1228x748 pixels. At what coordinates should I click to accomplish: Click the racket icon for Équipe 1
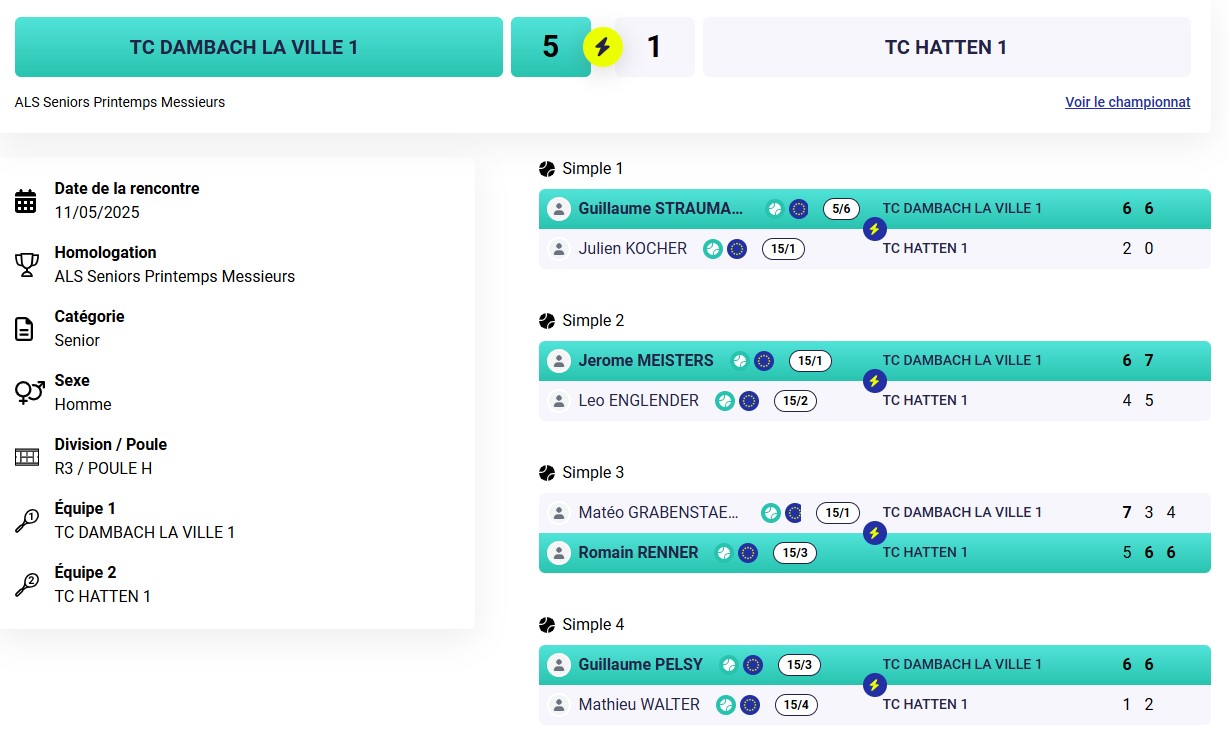[x=26, y=520]
